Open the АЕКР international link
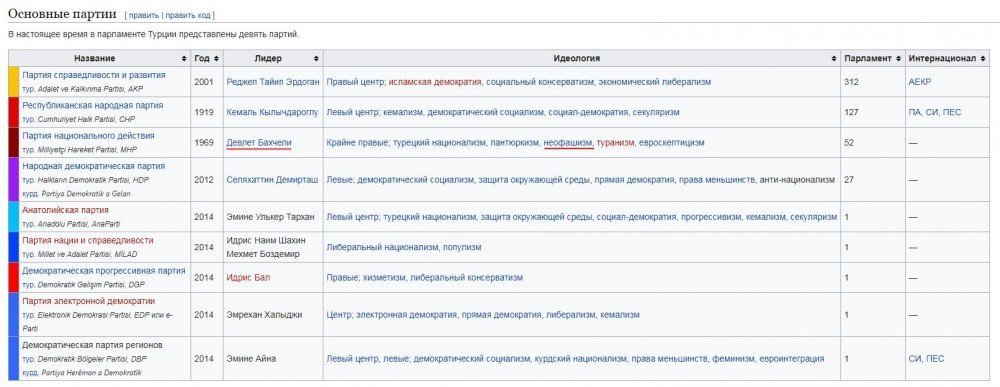 click(x=920, y=82)
